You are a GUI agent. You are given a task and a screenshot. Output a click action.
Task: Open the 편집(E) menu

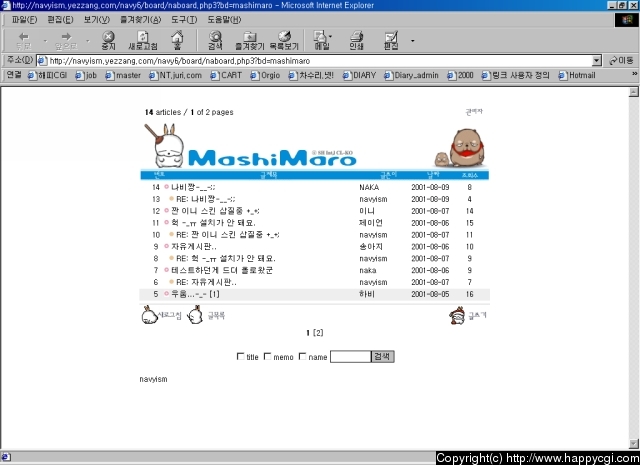tap(60, 20)
